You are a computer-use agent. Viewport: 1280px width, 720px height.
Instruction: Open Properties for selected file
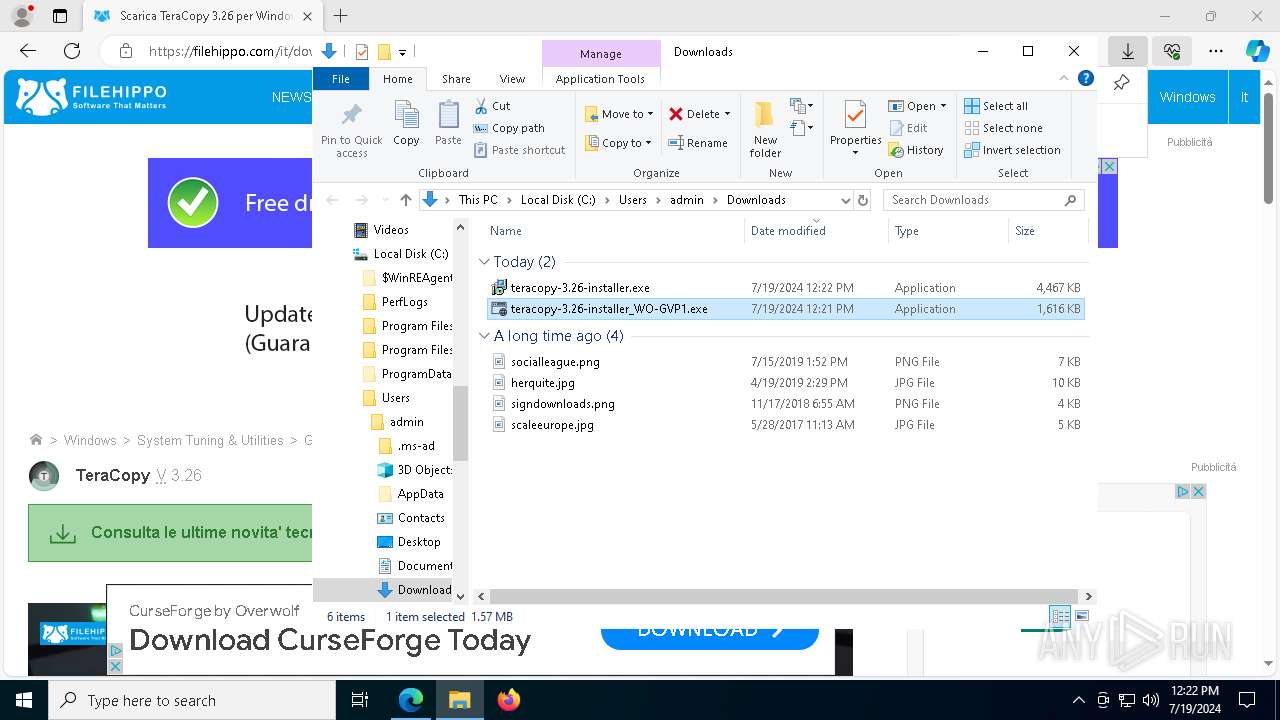[x=855, y=128]
